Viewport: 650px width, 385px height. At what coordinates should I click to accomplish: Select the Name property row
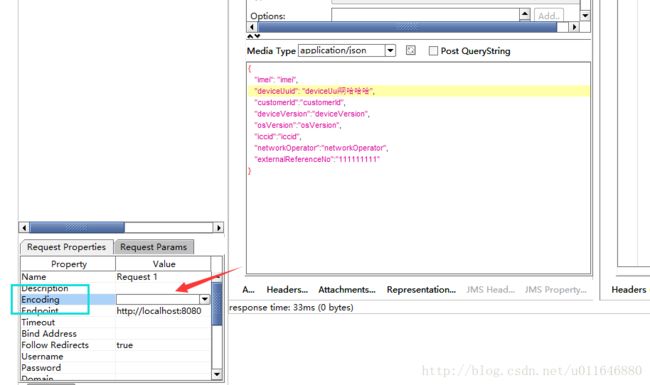tap(116, 277)
